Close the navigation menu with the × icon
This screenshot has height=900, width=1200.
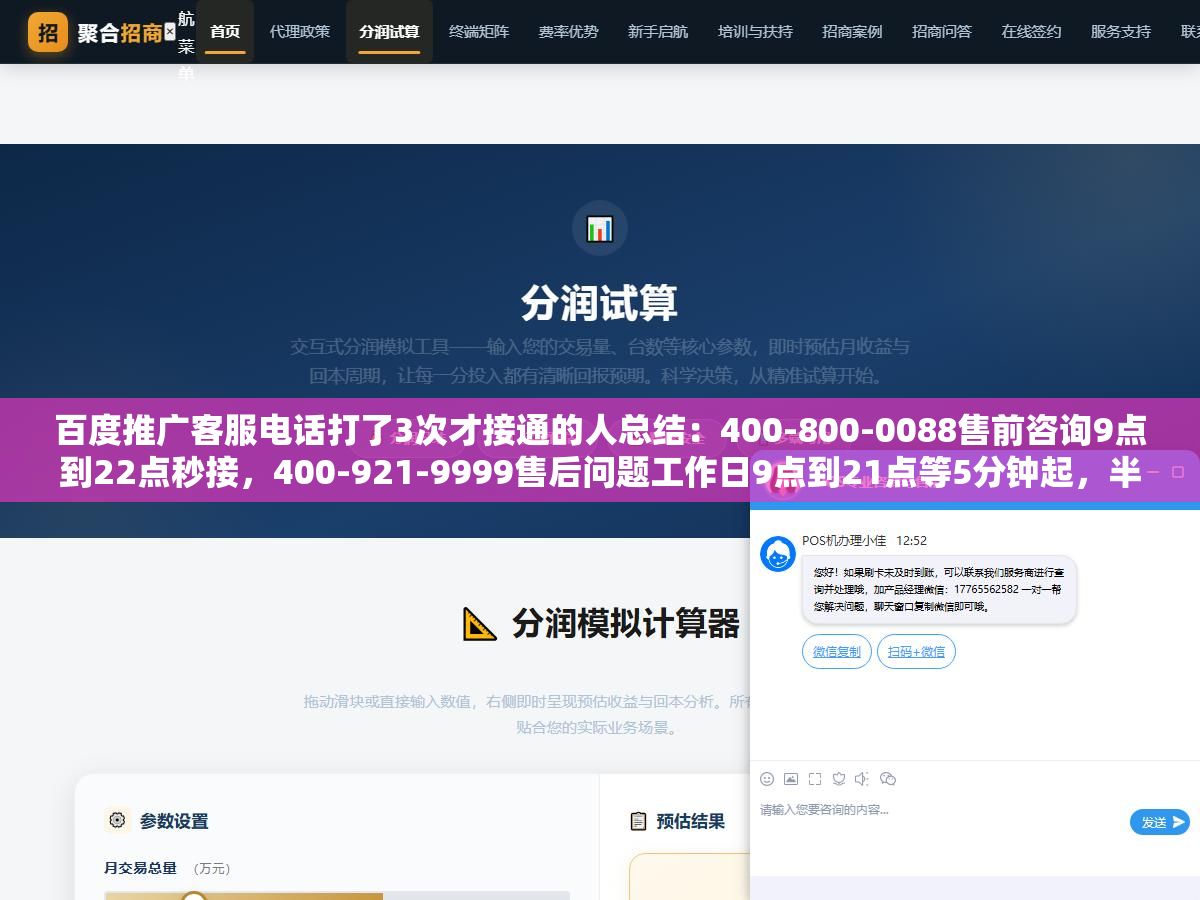pyautogui.click(x=170, y=32)
